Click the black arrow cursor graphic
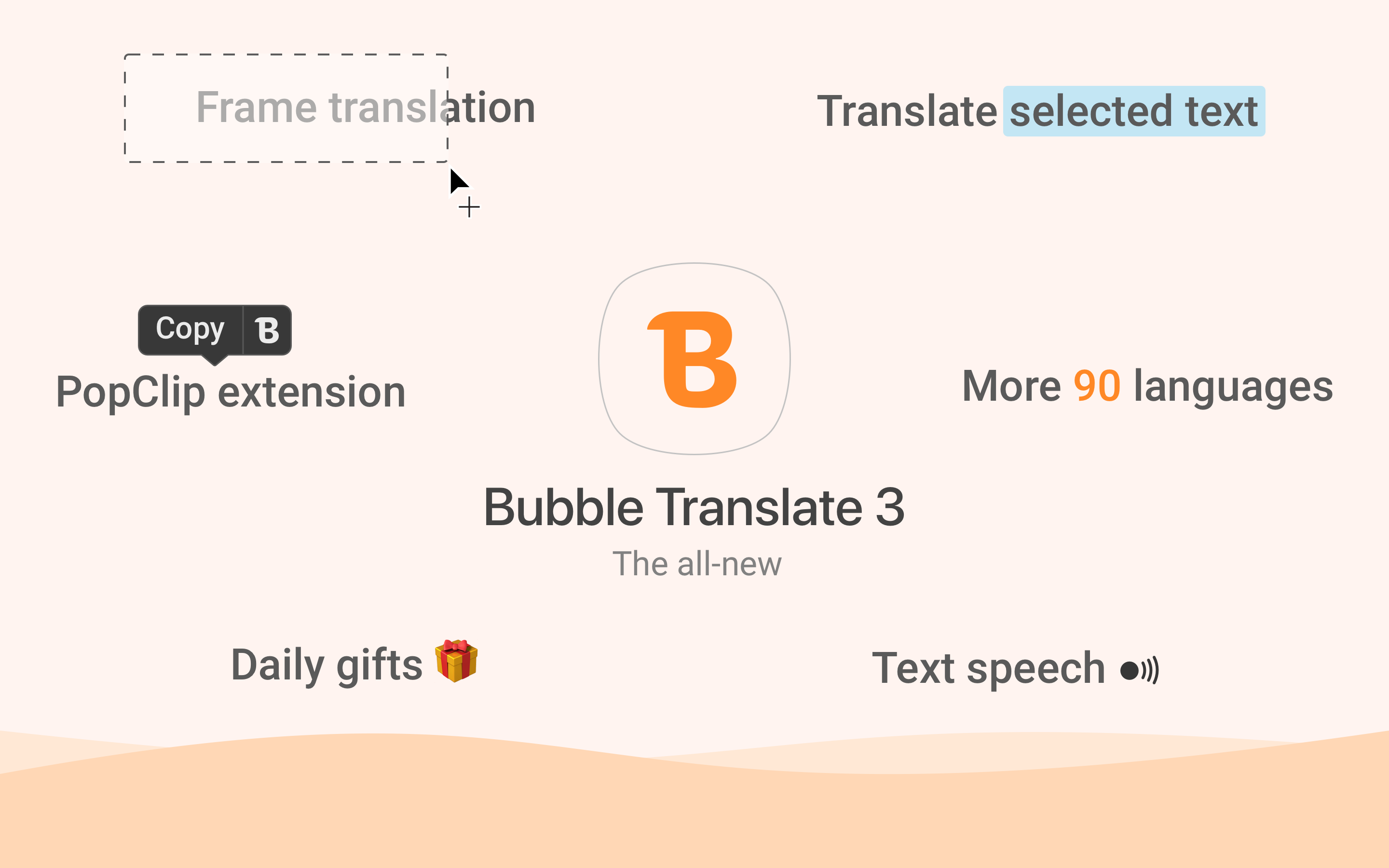1389x868 pixels. [458, 181]
